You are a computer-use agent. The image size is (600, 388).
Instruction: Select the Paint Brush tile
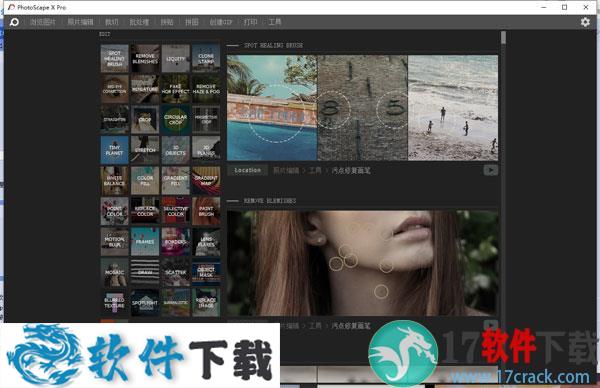point(206,211)
